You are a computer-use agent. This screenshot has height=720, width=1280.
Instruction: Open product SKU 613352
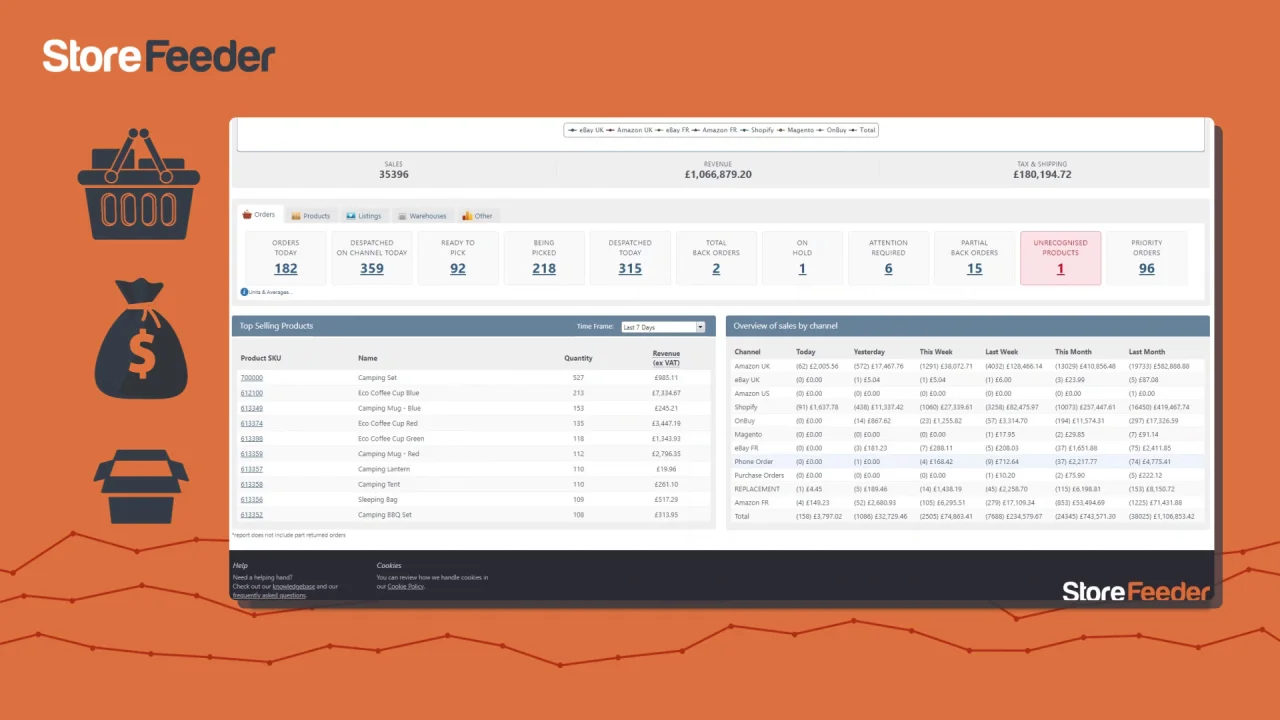click(252, 515)
